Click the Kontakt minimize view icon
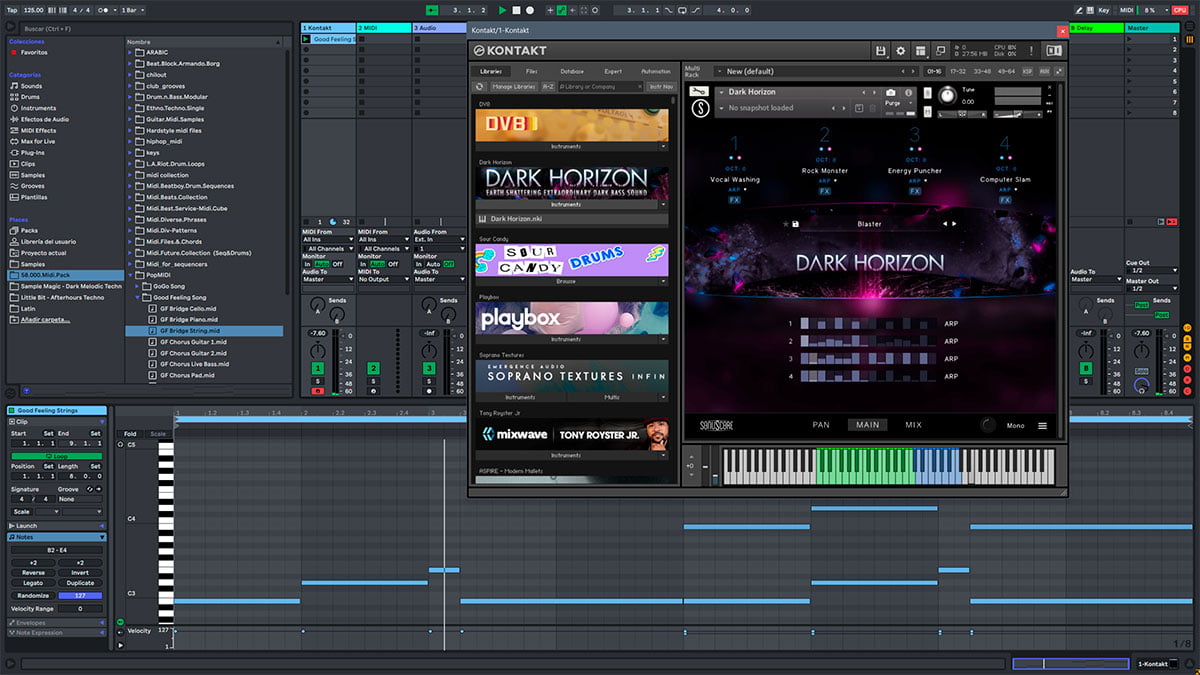The height and width of the screenshot is (675, 1200). (941, 50)
